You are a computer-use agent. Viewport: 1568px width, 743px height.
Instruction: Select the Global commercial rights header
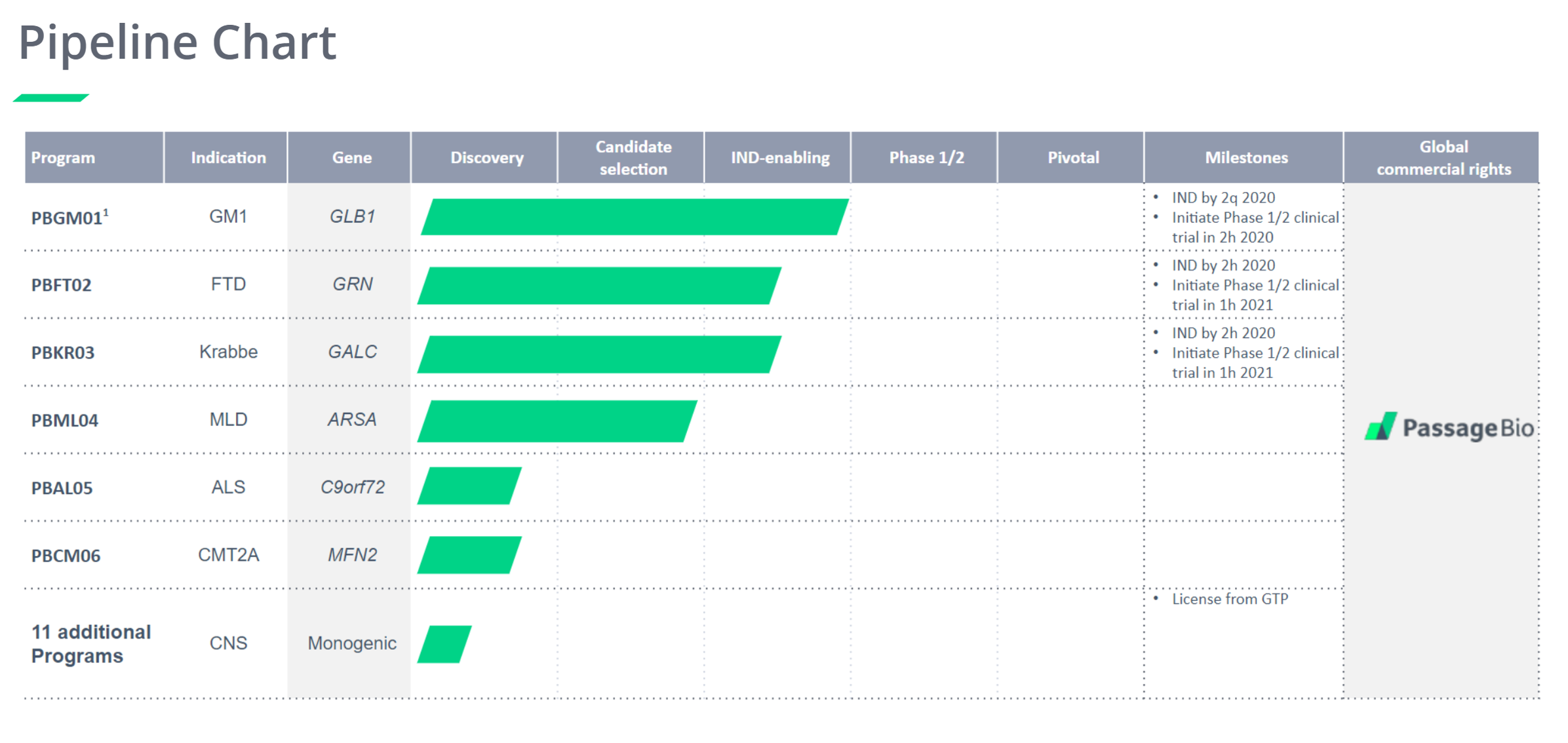point(1443,158)
